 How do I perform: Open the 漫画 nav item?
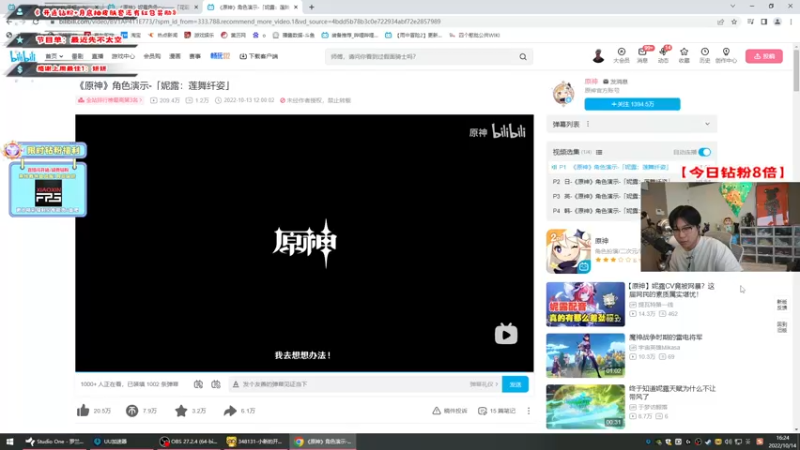[175, 56]
